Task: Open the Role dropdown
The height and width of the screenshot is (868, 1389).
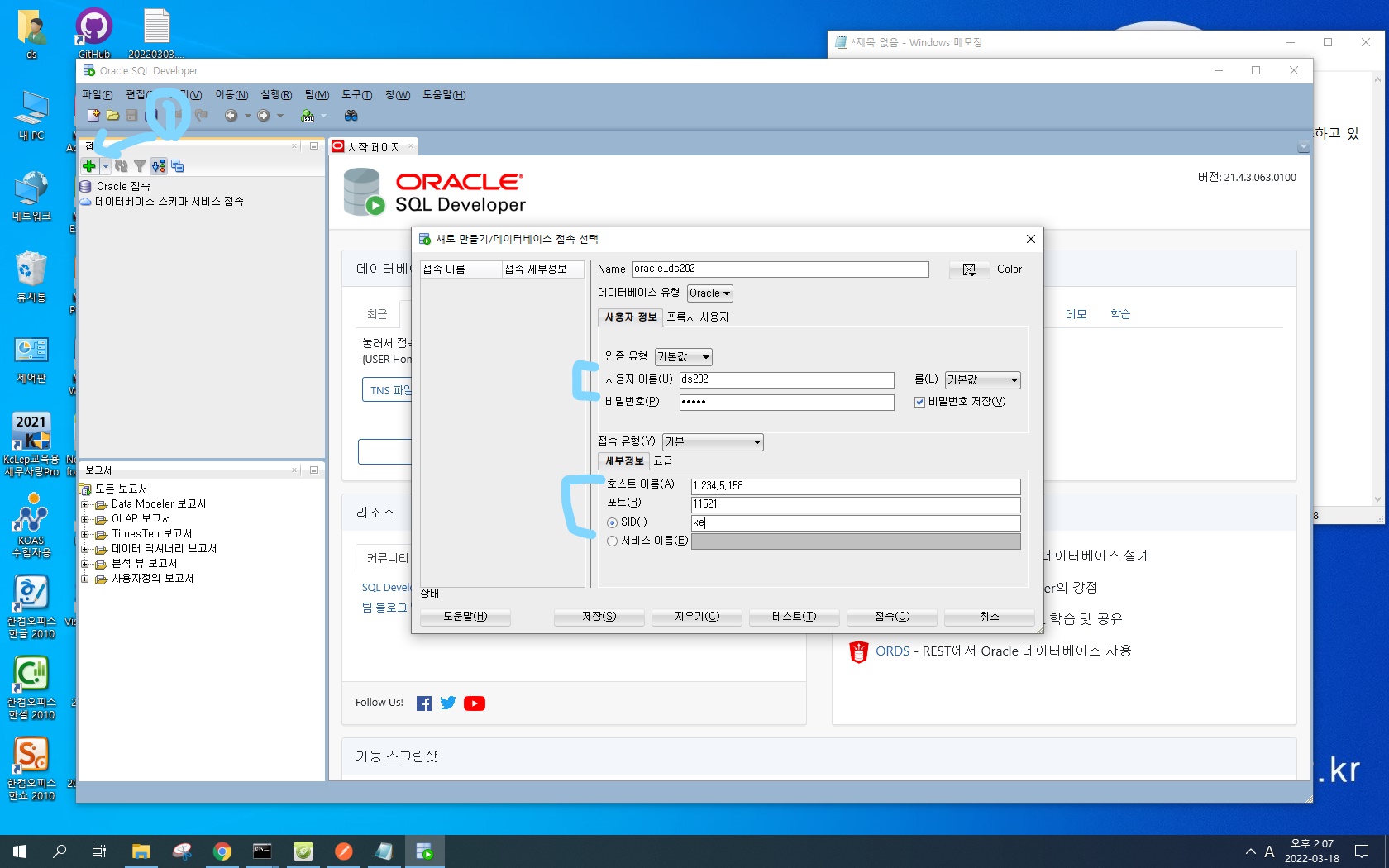Action: [983, 380]
